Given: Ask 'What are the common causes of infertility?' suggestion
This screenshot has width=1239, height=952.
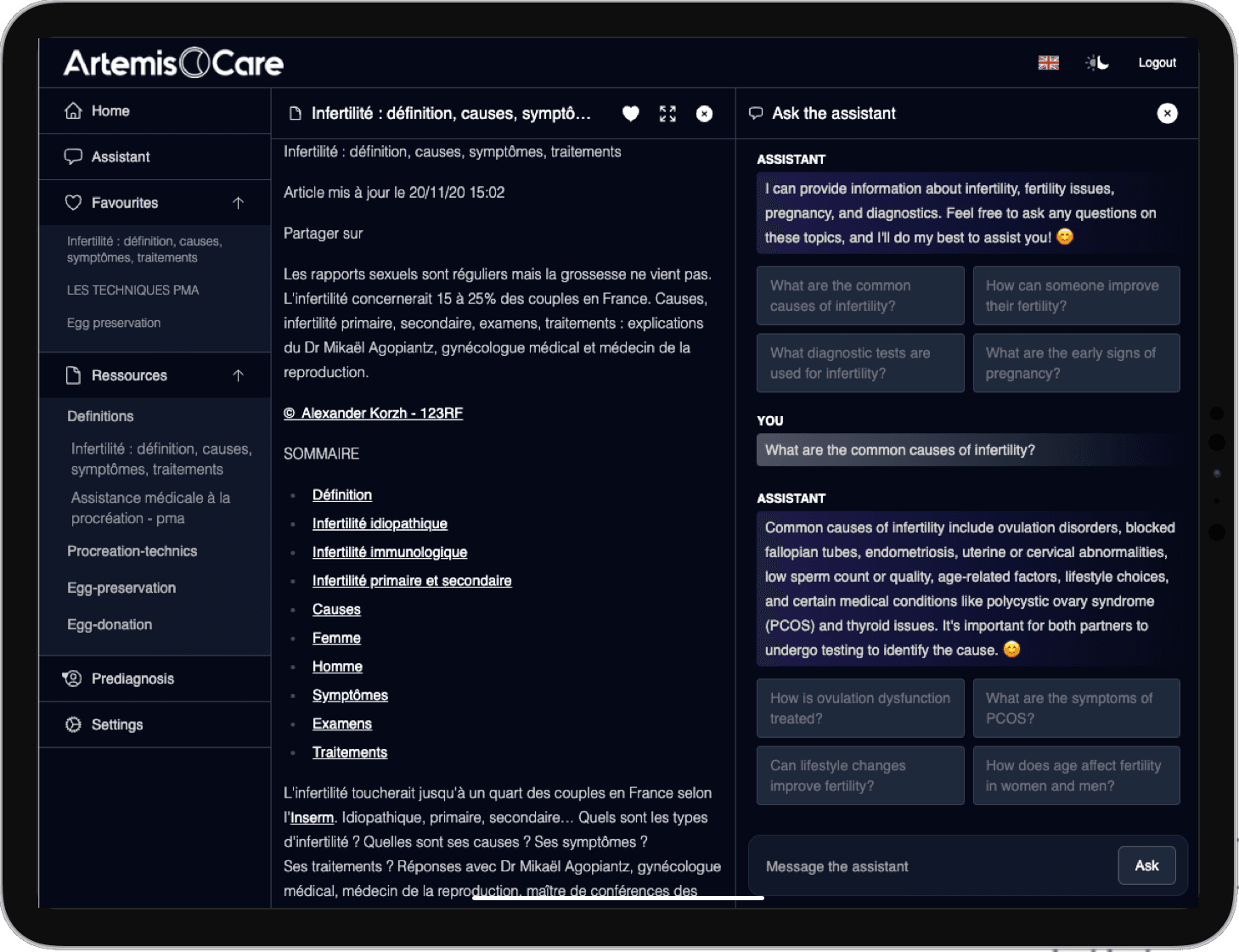Looking at the screenshot, I should click(x=860, y=296).
